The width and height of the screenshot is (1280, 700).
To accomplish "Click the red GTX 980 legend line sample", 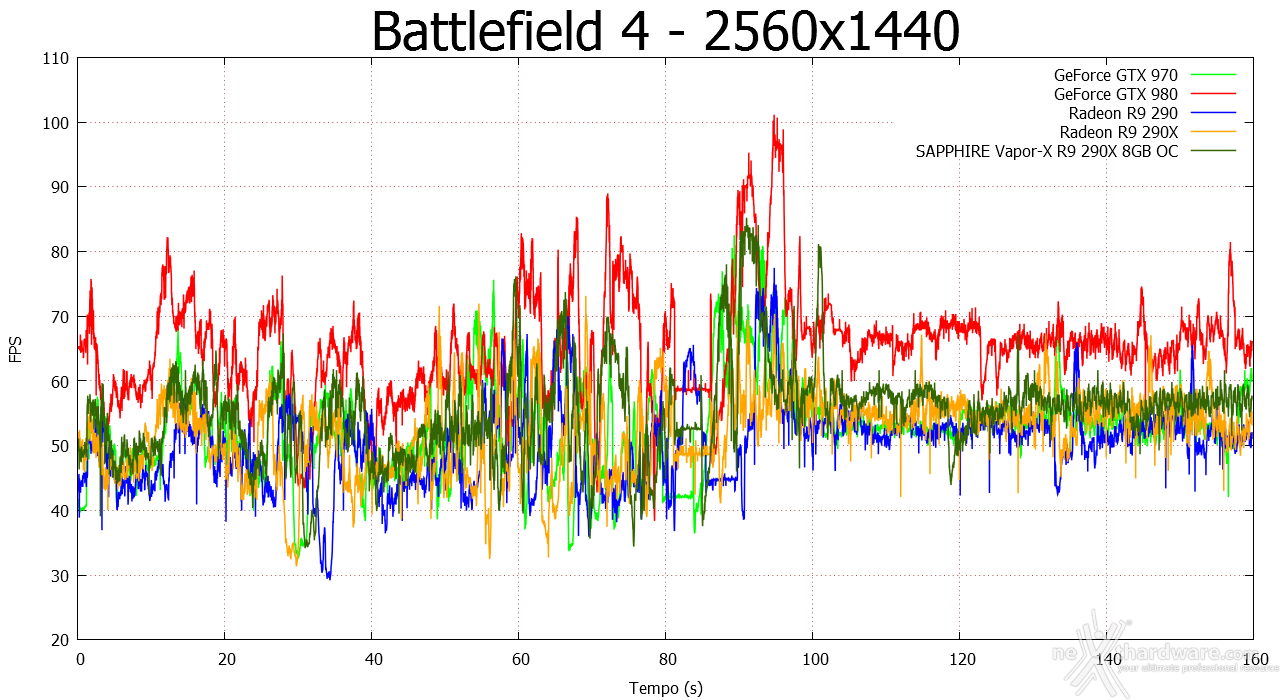I will 1211,94.
